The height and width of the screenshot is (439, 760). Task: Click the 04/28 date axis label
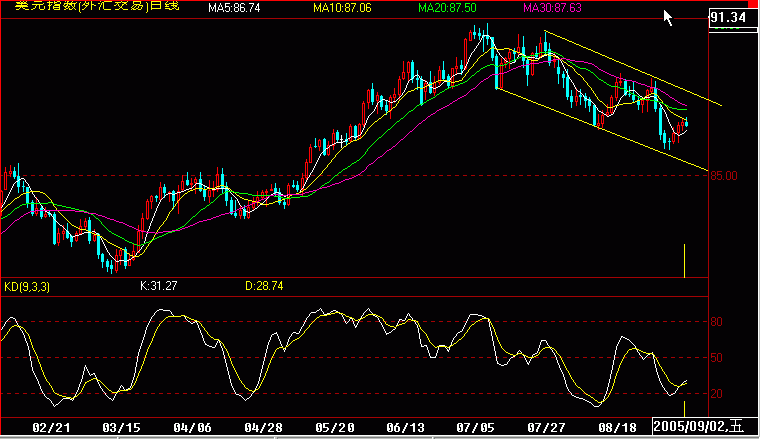(x=263, y=428)
